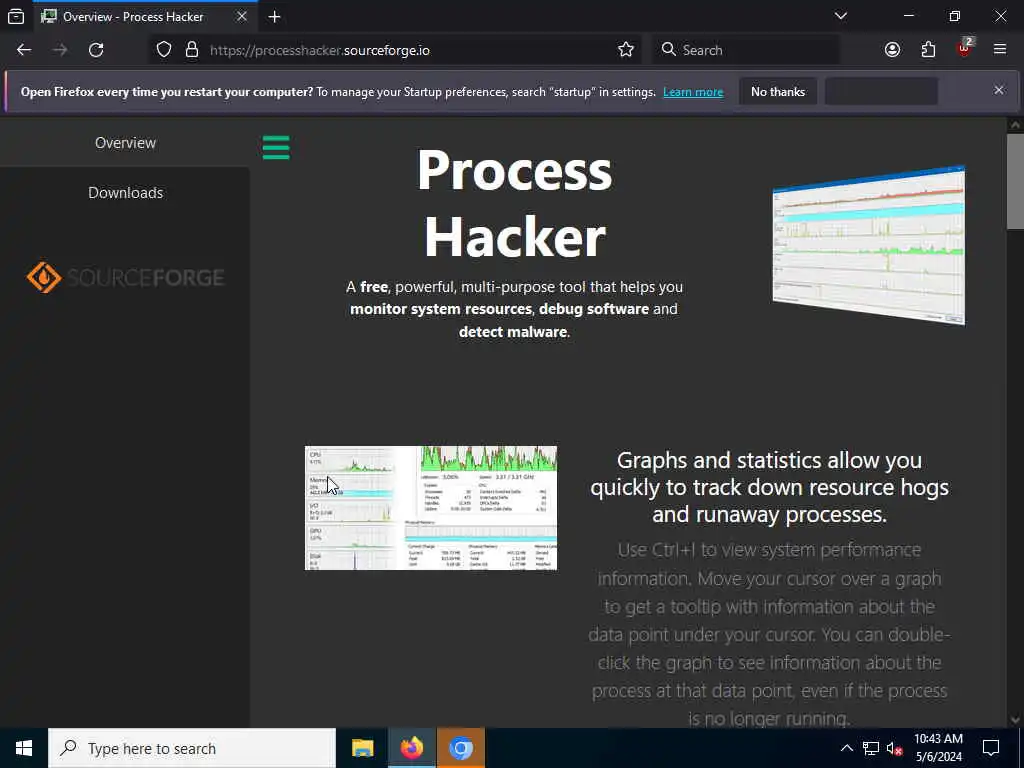Open File Explorer from the taskbar
The width and height of the screenshot is (1024, 768).
362,748
